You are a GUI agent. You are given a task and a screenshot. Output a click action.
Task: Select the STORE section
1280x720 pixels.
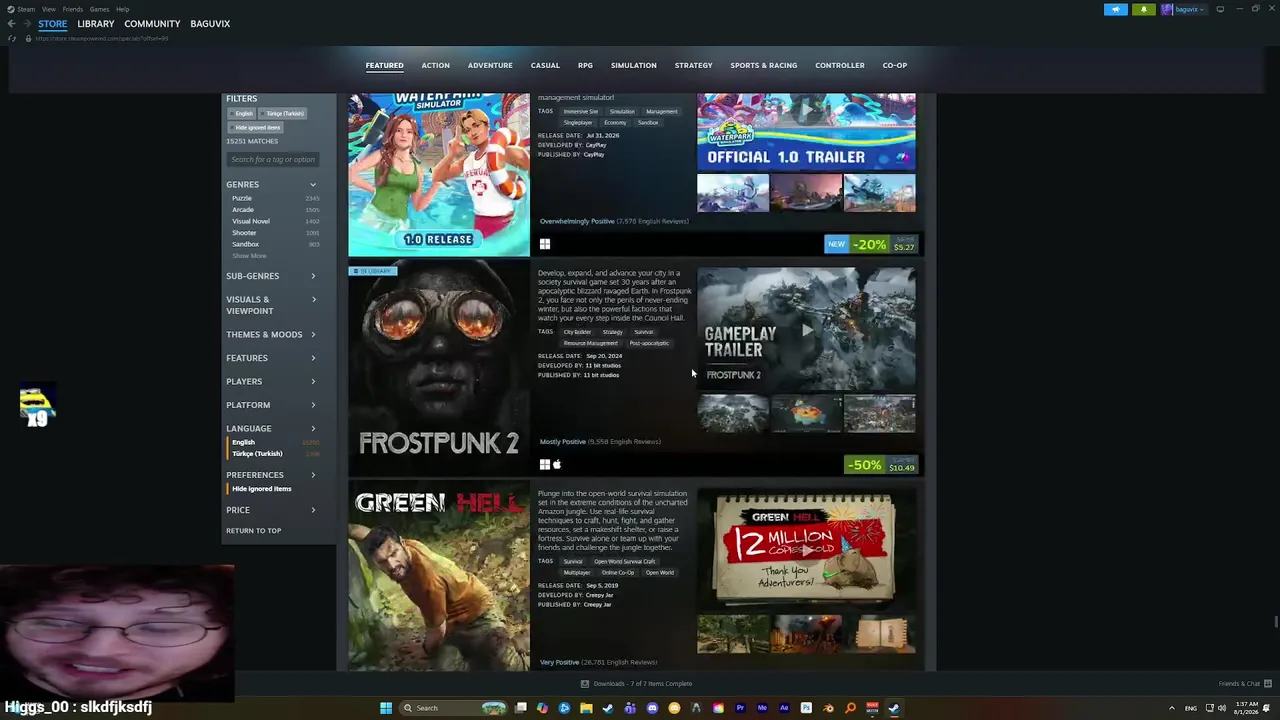[x=53, y=24]
